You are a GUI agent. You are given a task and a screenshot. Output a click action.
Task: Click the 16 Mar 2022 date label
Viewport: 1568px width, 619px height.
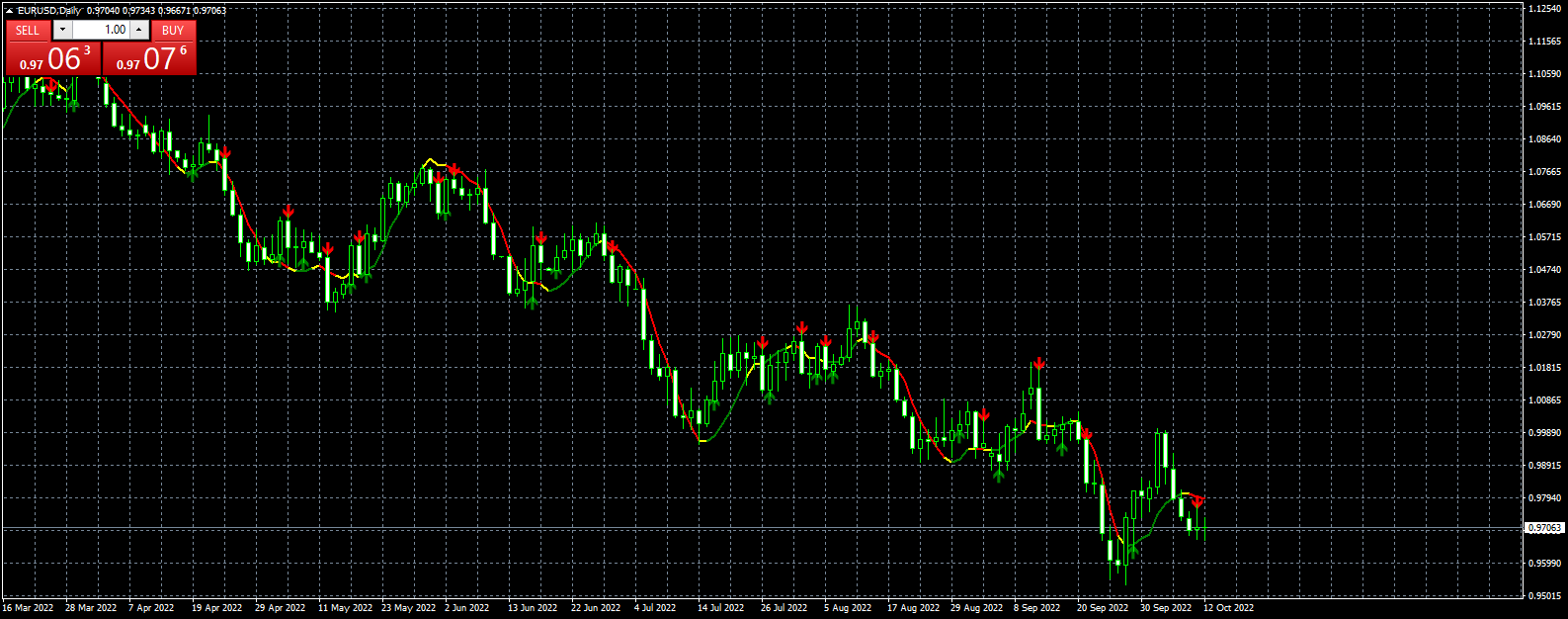point(28,608)
